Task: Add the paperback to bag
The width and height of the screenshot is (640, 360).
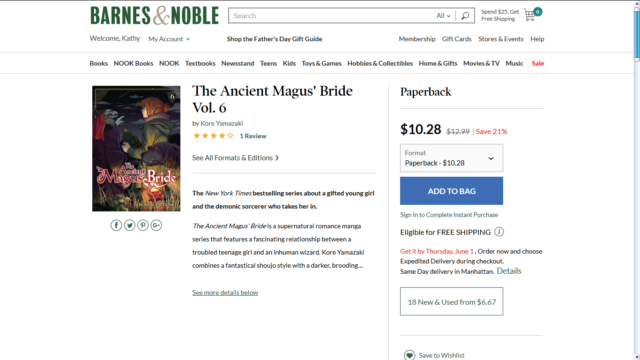Action: point(451,191)
